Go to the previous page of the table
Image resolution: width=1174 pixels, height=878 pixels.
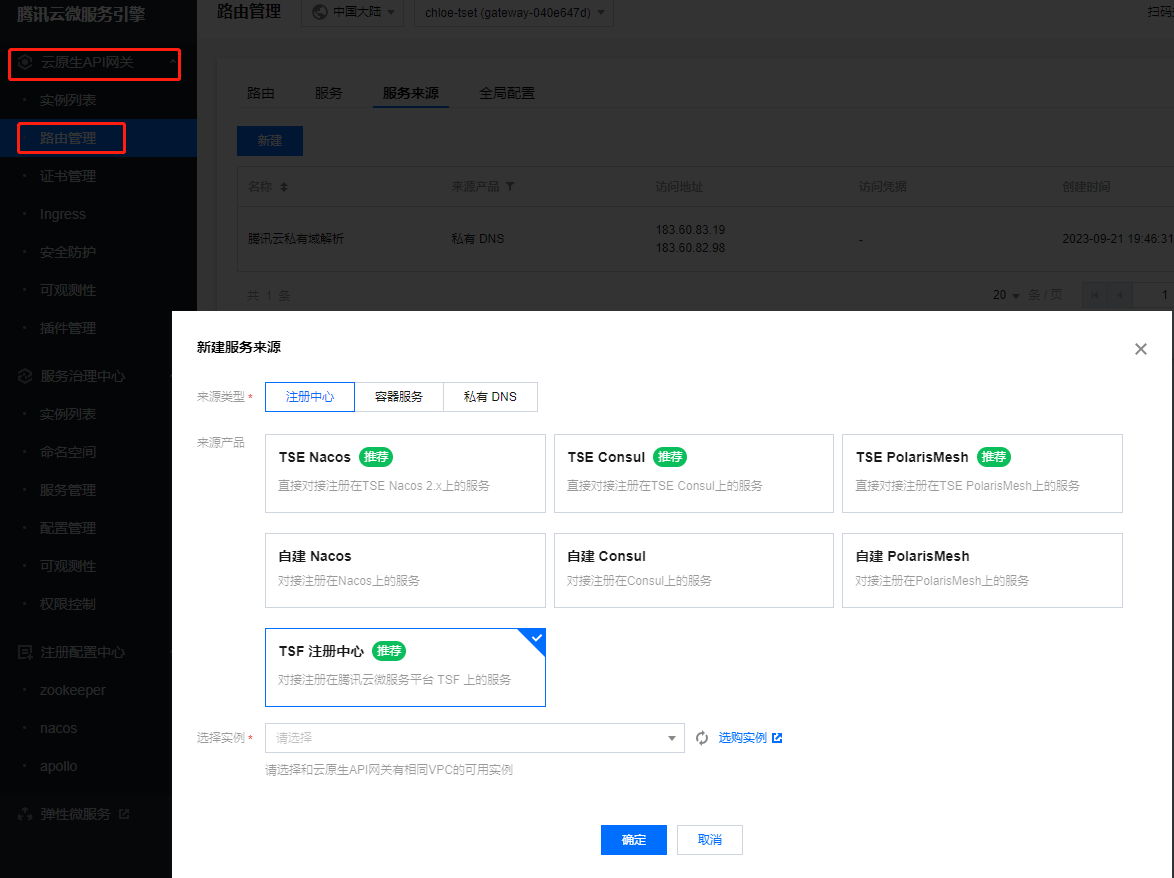pyautogui.click(x=1120, y=295)
